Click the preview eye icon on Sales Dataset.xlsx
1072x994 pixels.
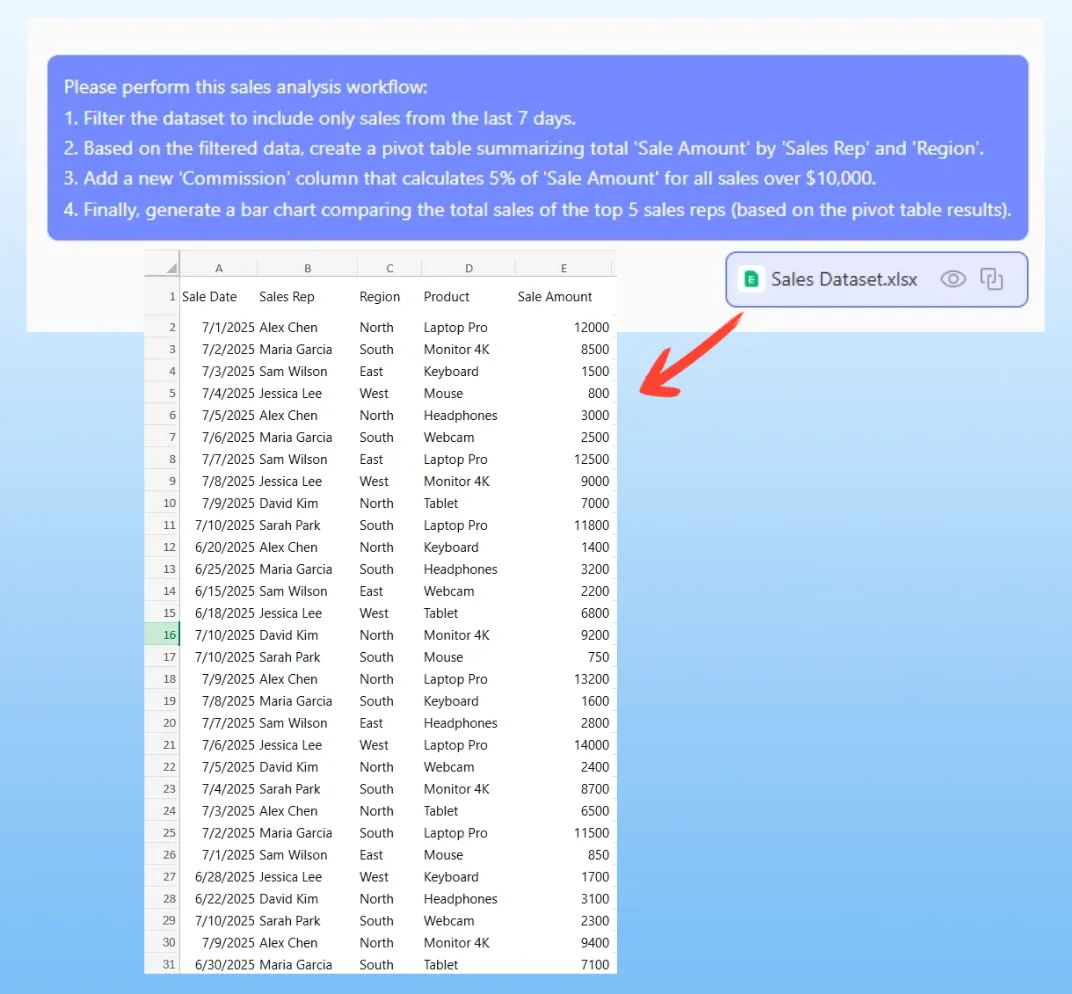click(953, 279)
